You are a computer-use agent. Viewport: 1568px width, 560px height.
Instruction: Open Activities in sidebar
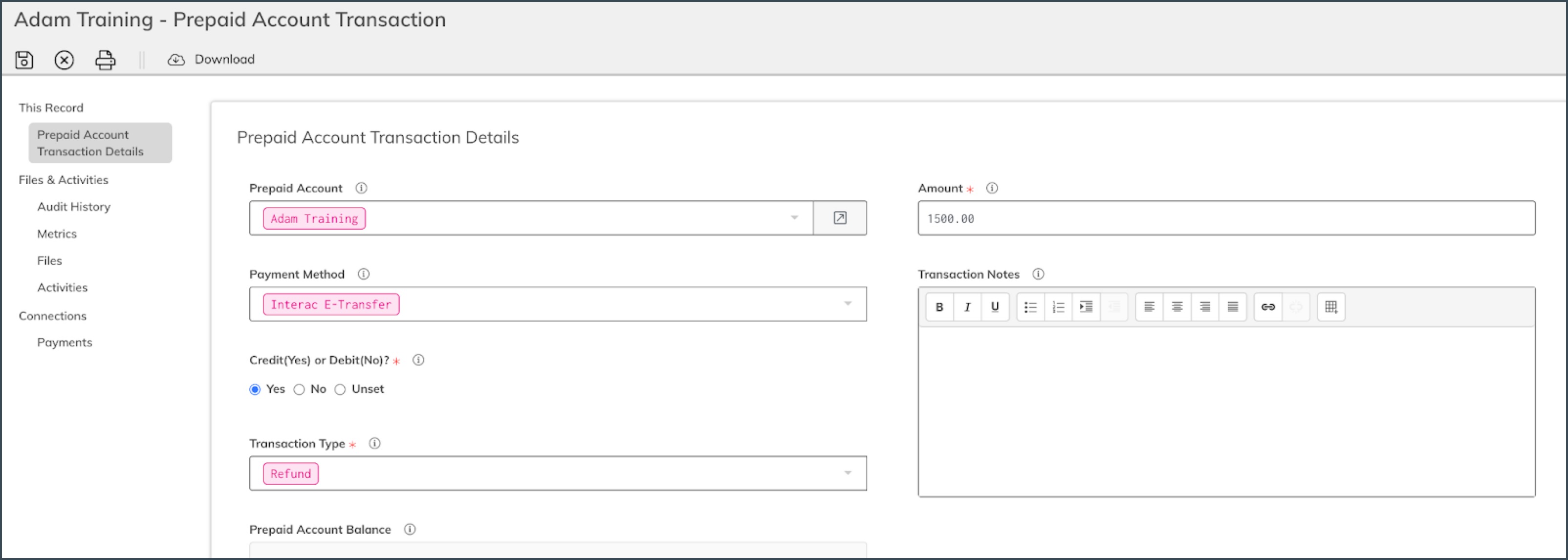[62, 287]
